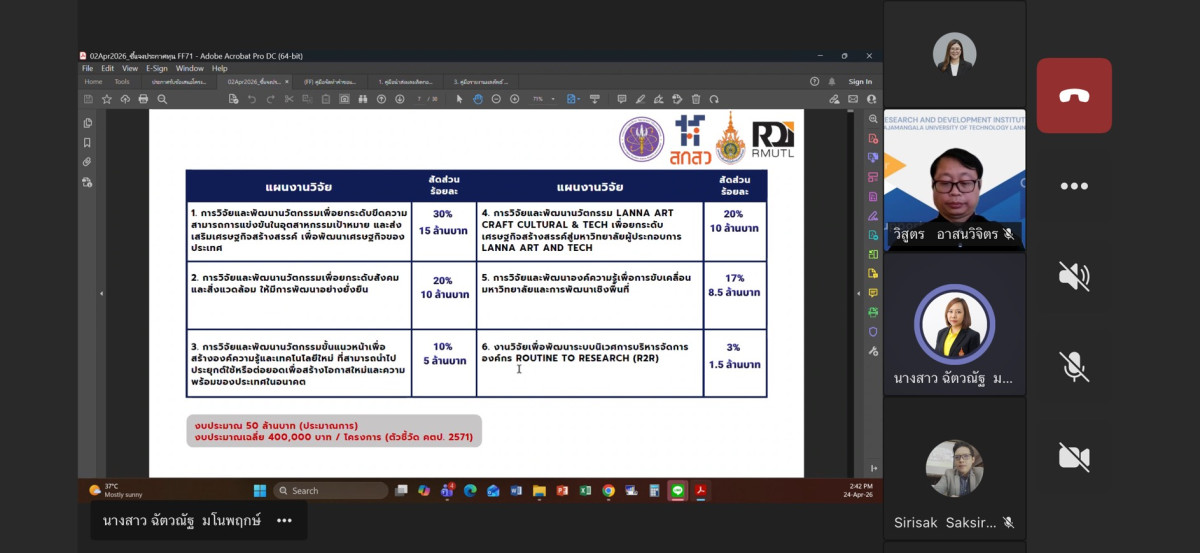This screenshot has width=1200, height=553.
Task: Toggle the microphone mute in call
Action: 1074,366
